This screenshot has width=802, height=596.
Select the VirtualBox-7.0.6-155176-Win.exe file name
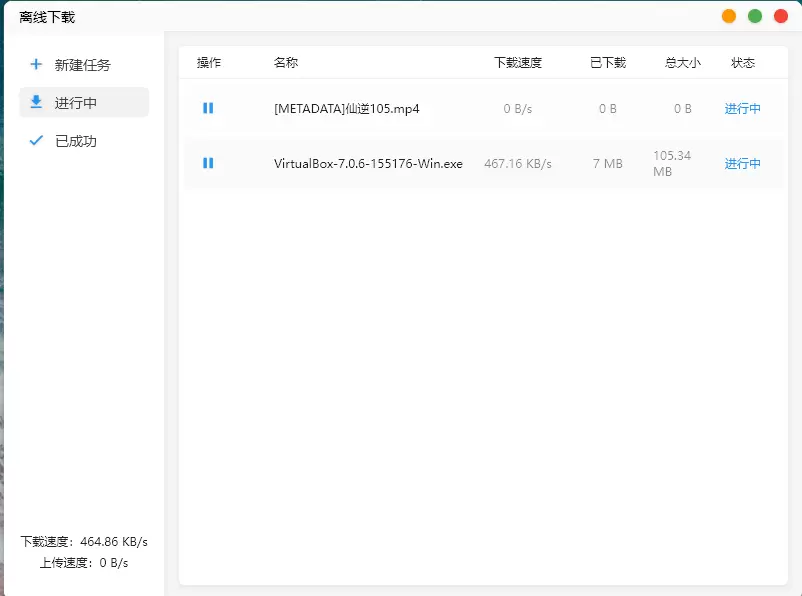368,164
